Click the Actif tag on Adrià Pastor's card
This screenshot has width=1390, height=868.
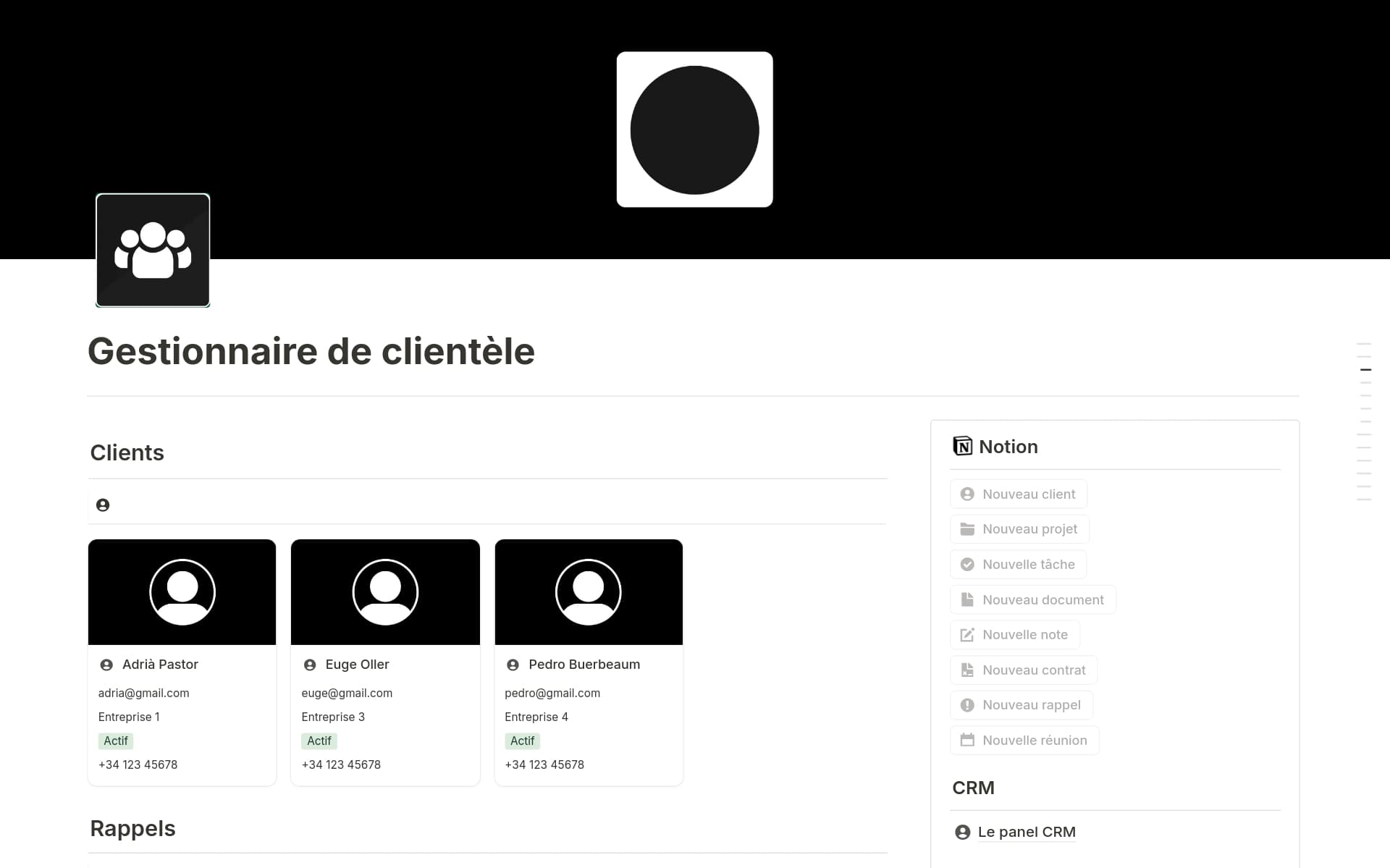pos(116,741)
